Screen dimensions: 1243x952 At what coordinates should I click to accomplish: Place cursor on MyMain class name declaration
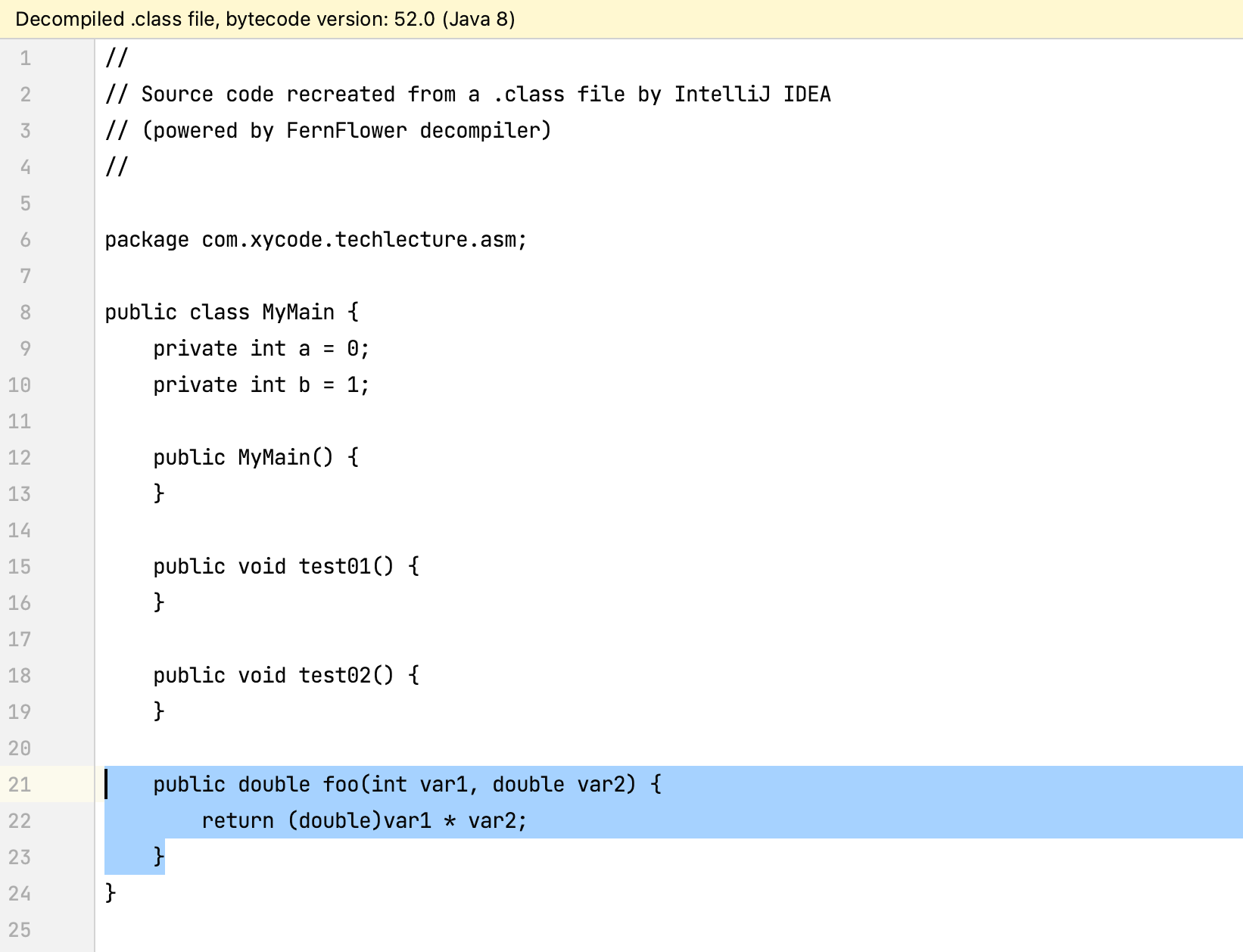click(x=298, y=313)
